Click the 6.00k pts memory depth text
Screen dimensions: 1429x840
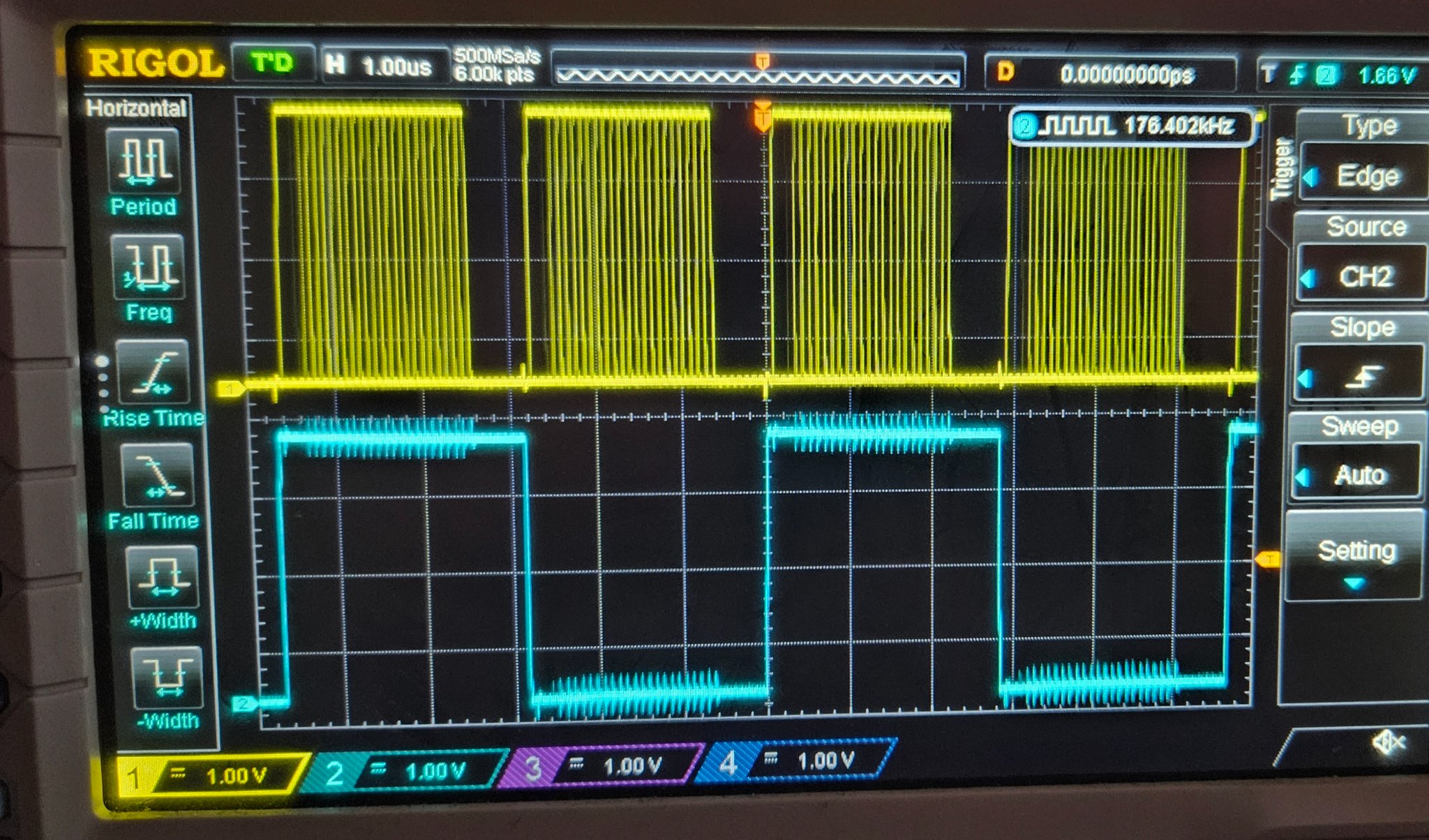point(494,75)
